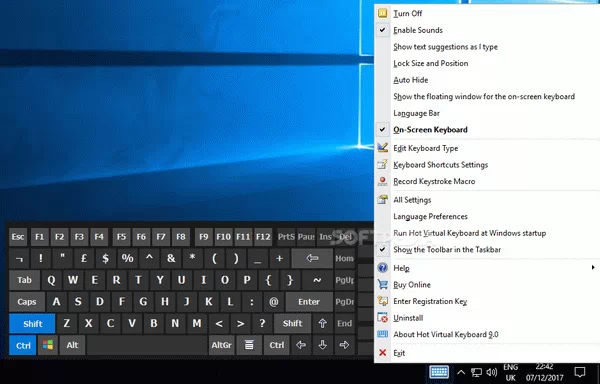Enable Show text suggestions as I type
The width and height of the screenshot is (600, 384).
tap(487, 47)
